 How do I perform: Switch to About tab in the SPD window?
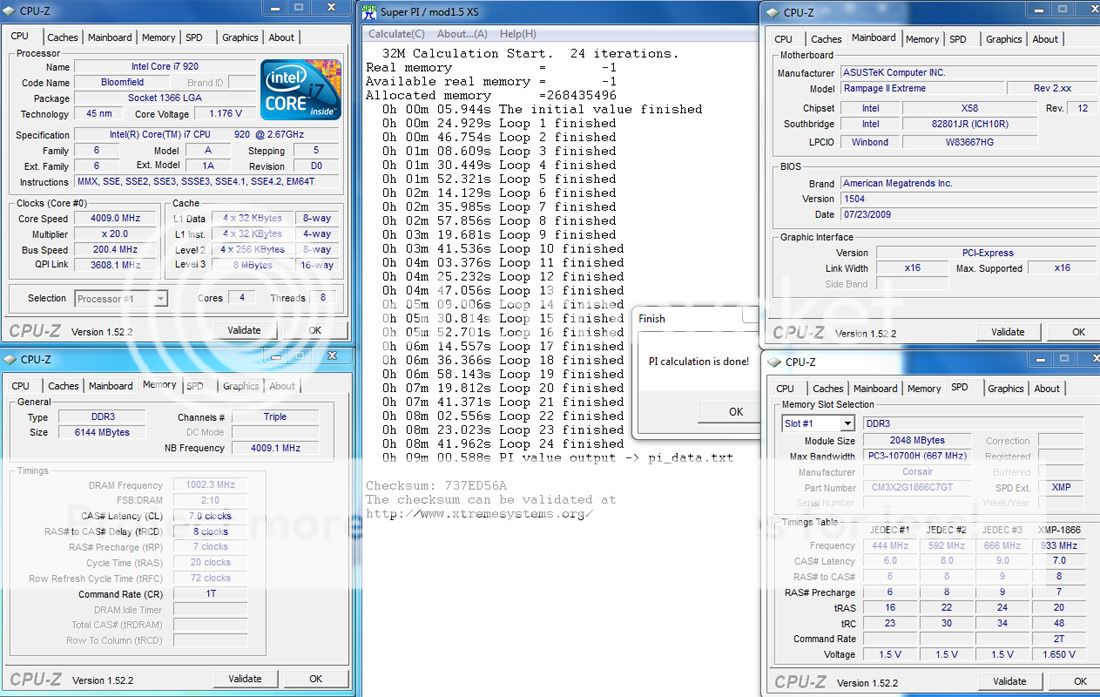click(1047, 388)
